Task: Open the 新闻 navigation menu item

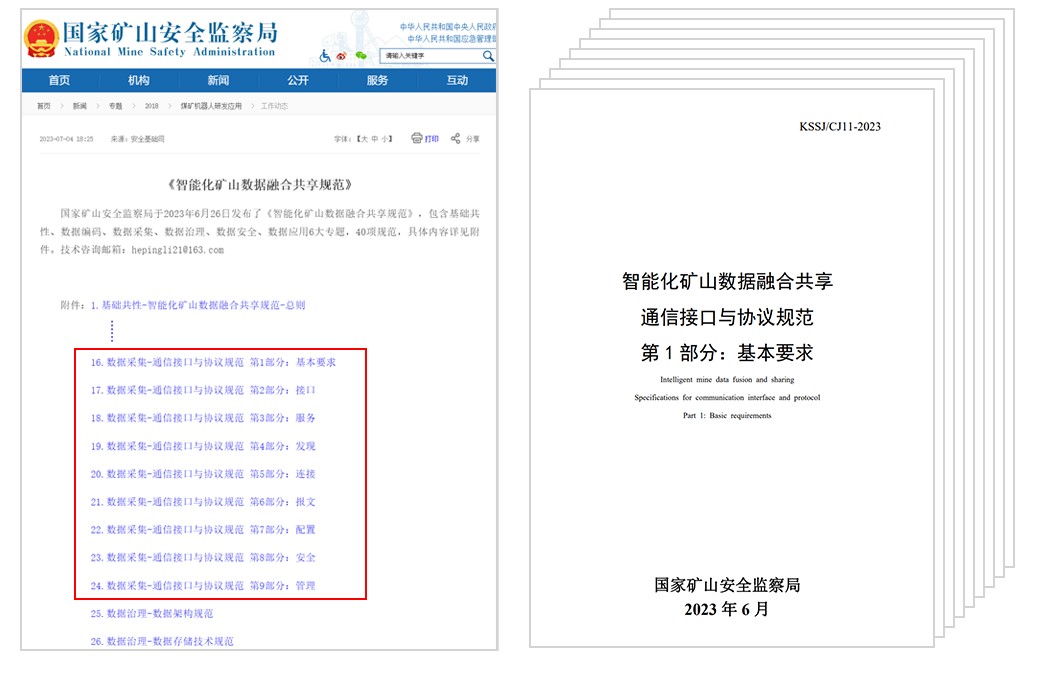Action: tap(218, 81)
